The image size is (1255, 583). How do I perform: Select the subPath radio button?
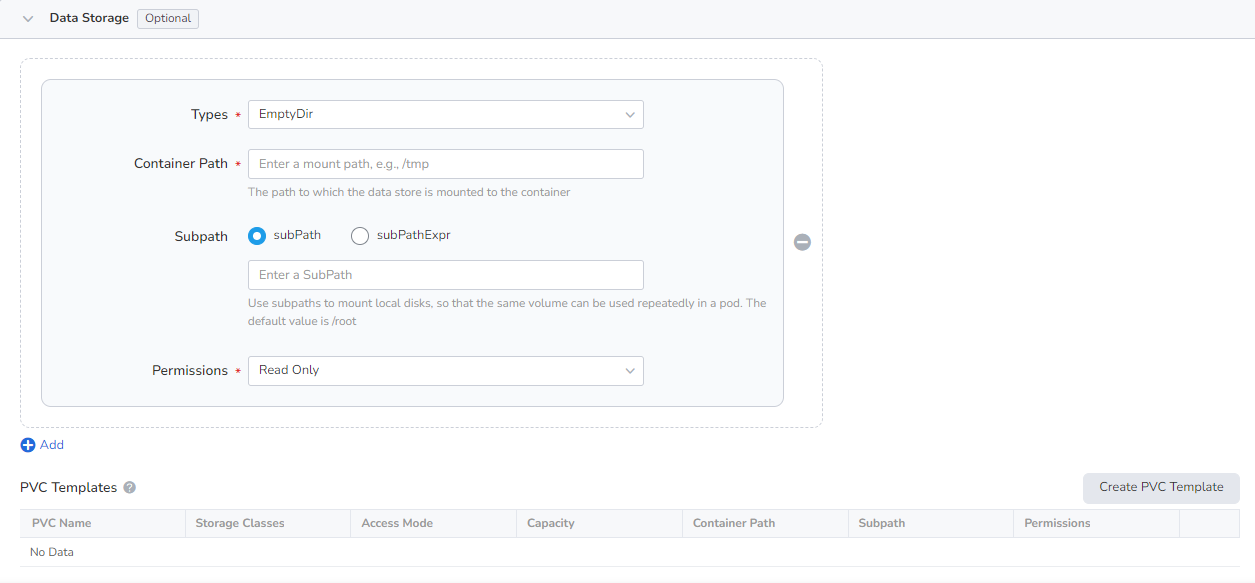[257, 236]
